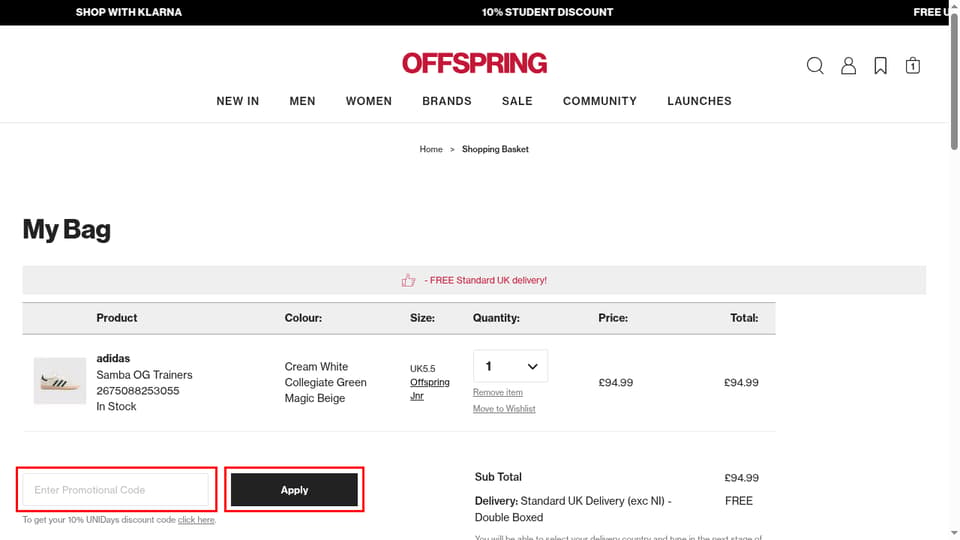Click the Colour: column header
The width and height of the screenshot is (960, 540).
click(303, 318)
